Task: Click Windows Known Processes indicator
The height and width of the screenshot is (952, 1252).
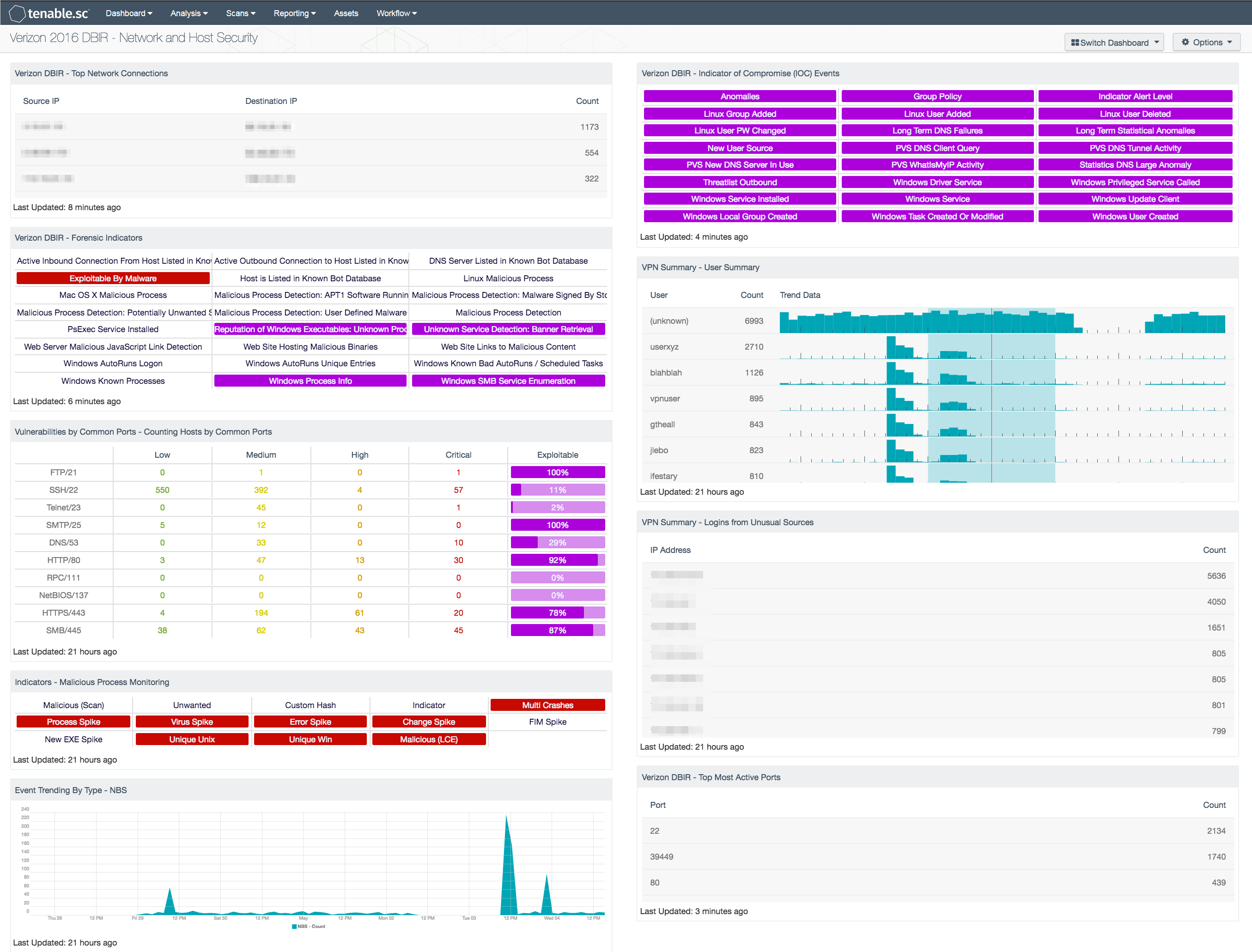Action: click(x=113, y=381)
